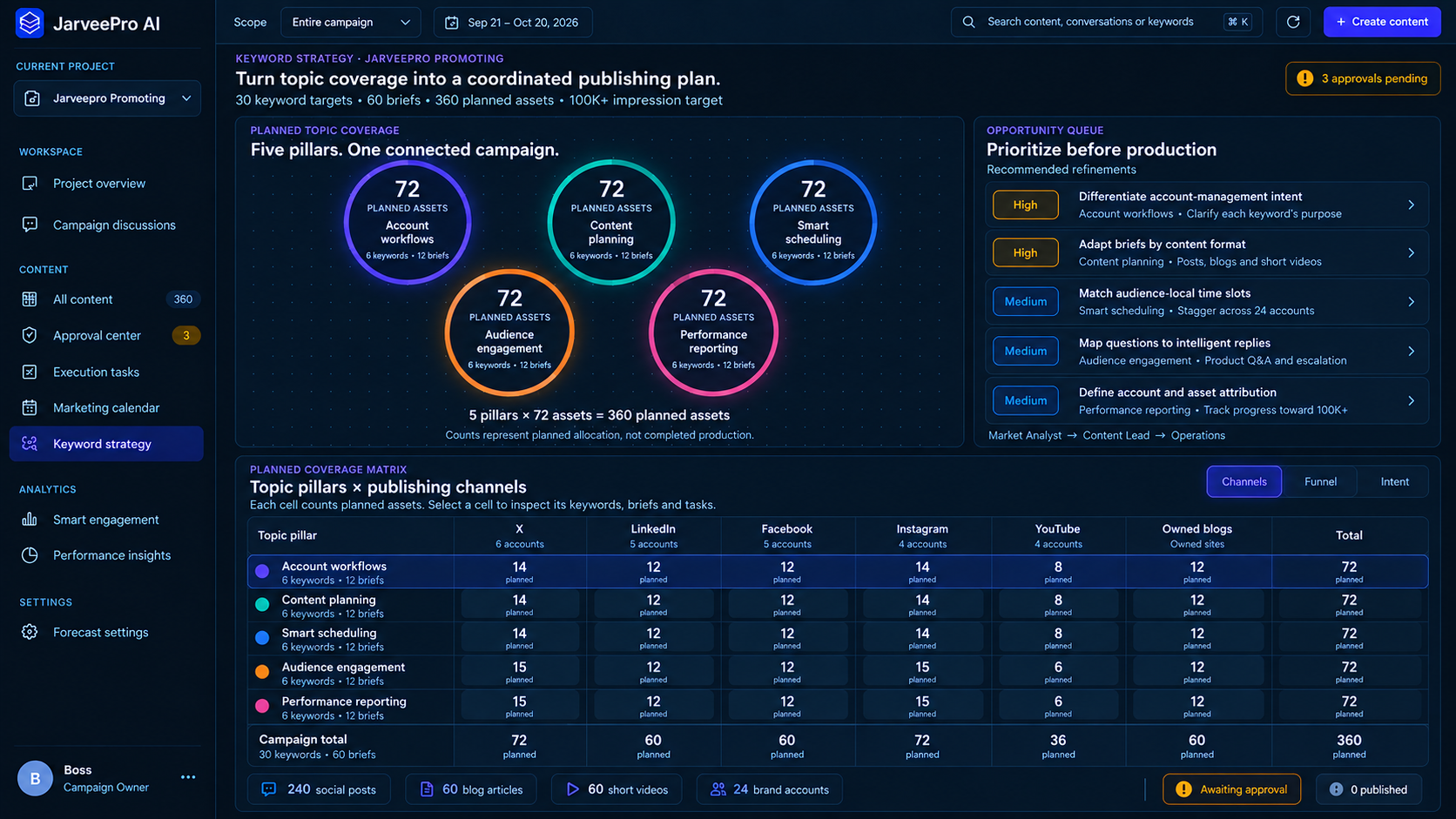Click the orange Audience engagement row swatch

click(262, 672)
